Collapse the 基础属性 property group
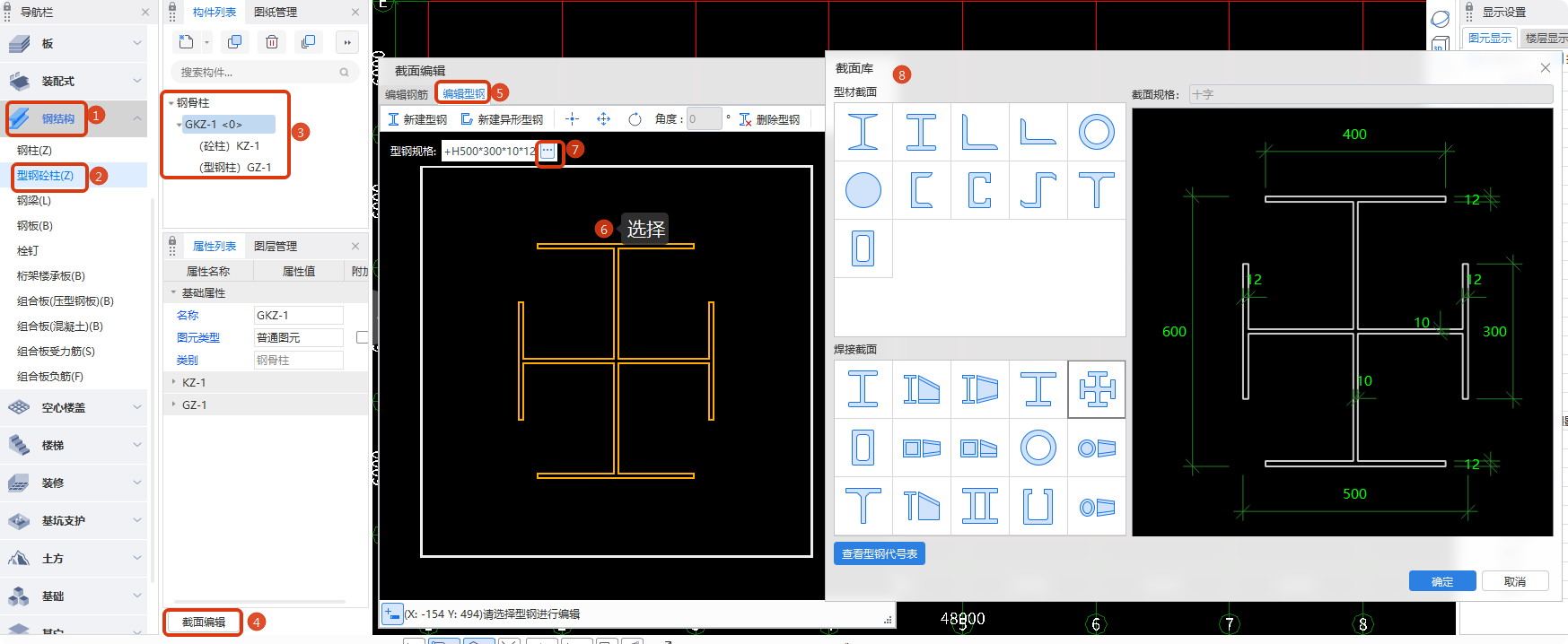The height and width of the screenshot is (644, 1568). coord(174,292)
